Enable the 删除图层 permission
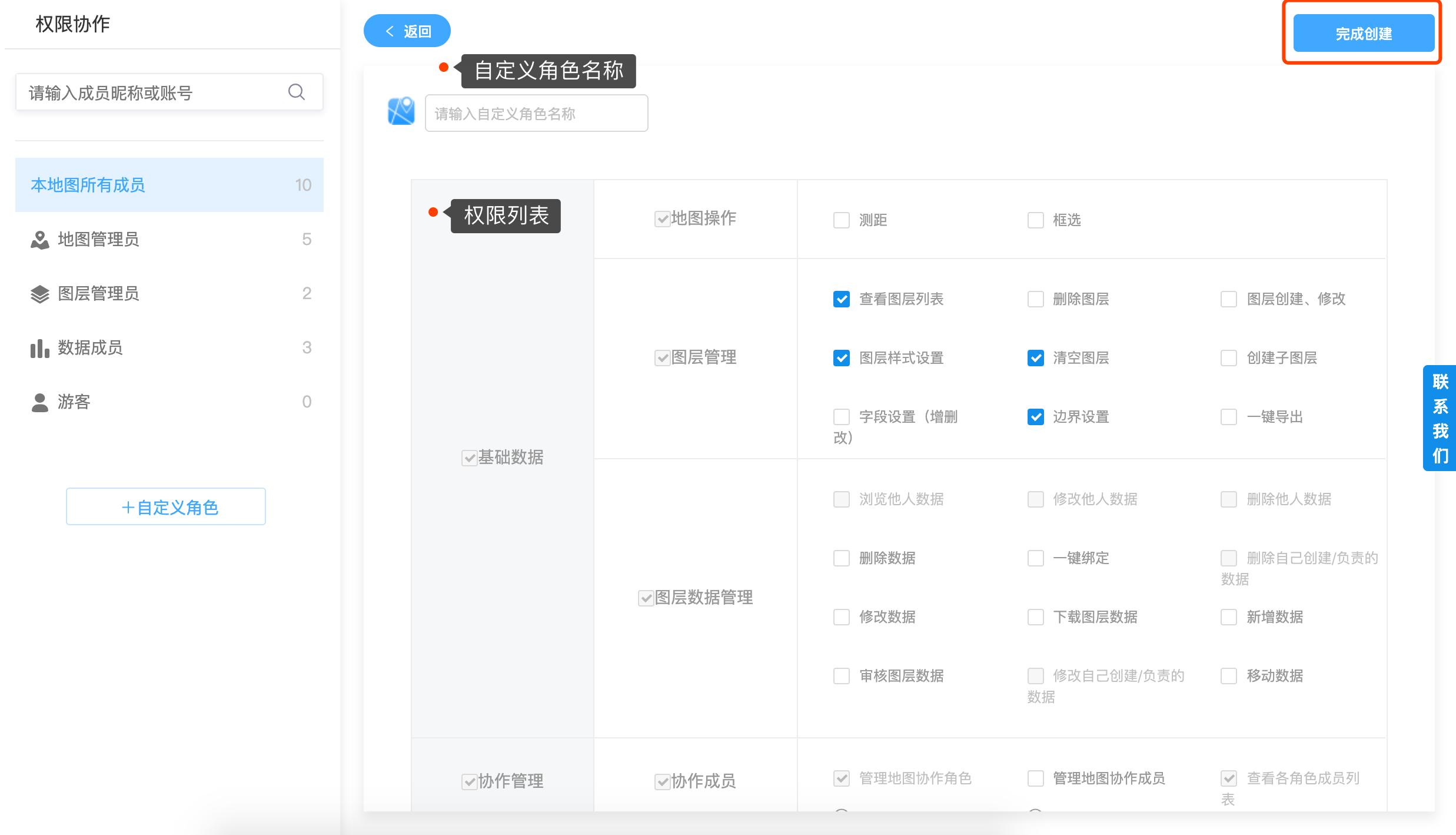Image resolution: width=1456 pixels, height=835 pixels. (x=1036, y=299)
